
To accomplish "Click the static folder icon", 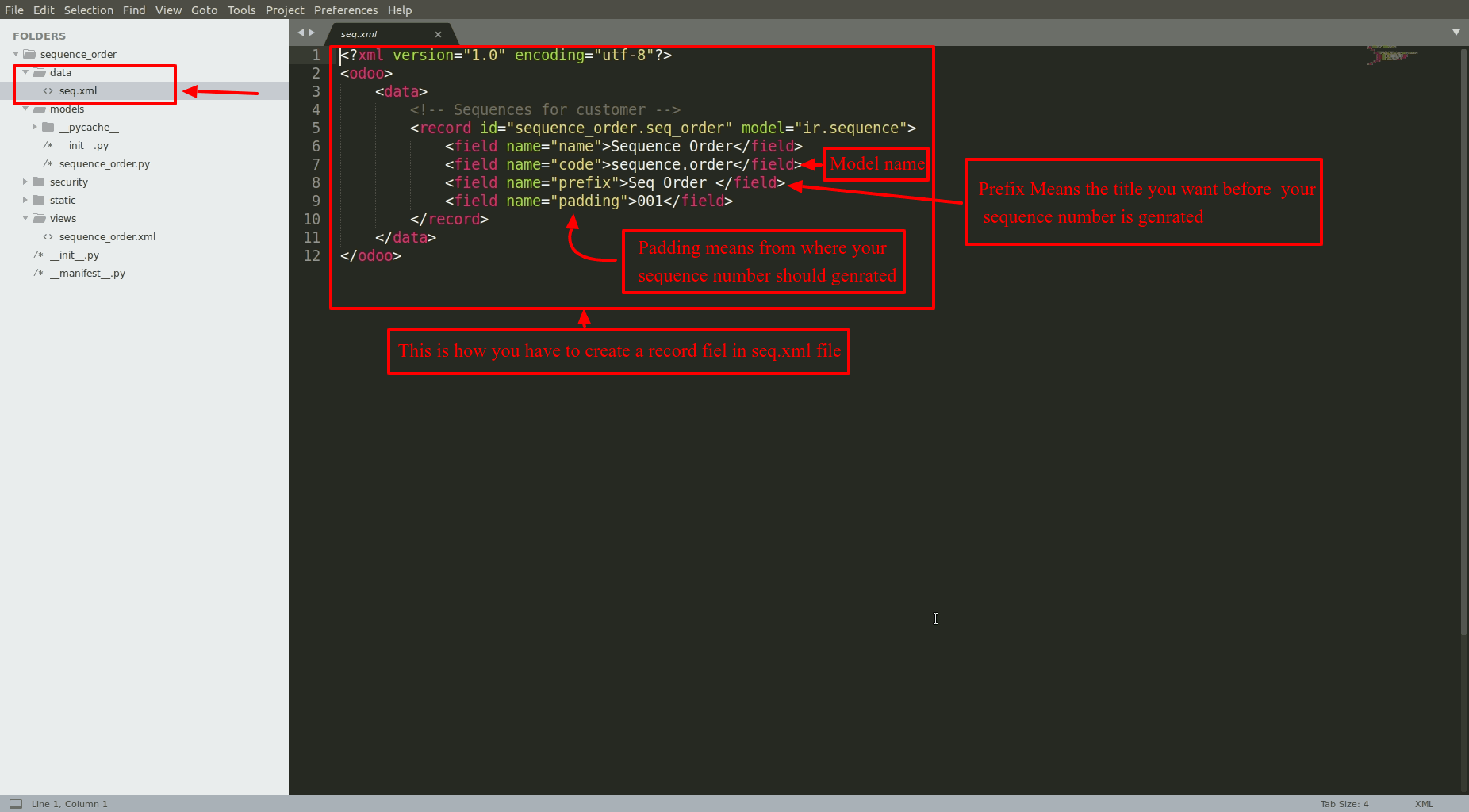I will [x=39, y=200].
